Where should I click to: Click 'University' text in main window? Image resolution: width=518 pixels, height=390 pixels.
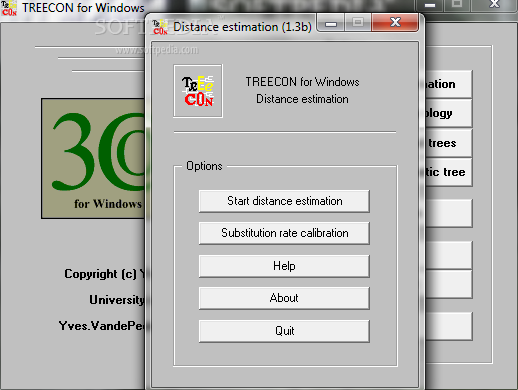[x=117, y=300]
